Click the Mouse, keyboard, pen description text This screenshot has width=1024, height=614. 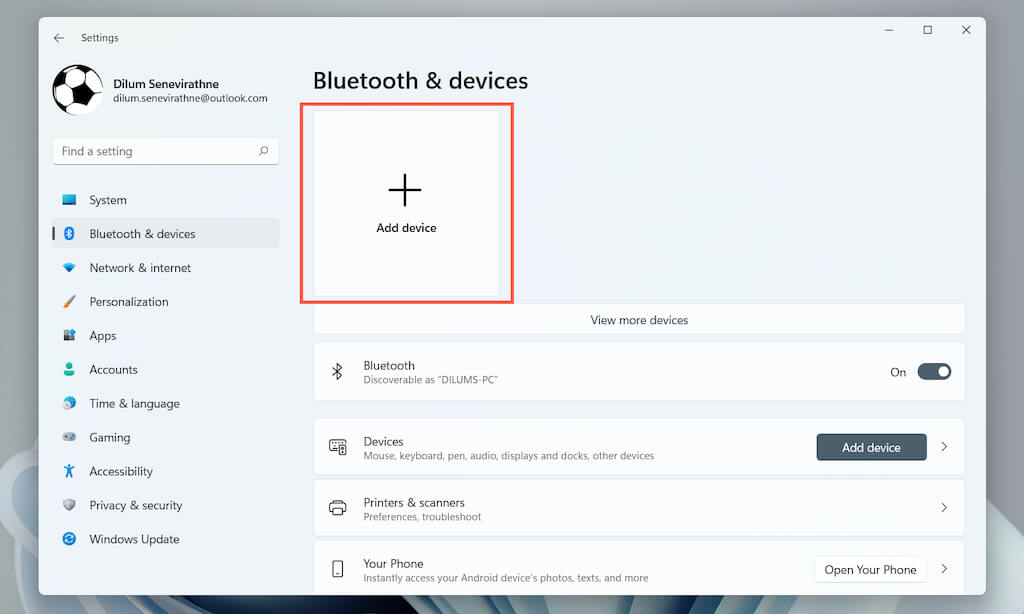point(509,456)
